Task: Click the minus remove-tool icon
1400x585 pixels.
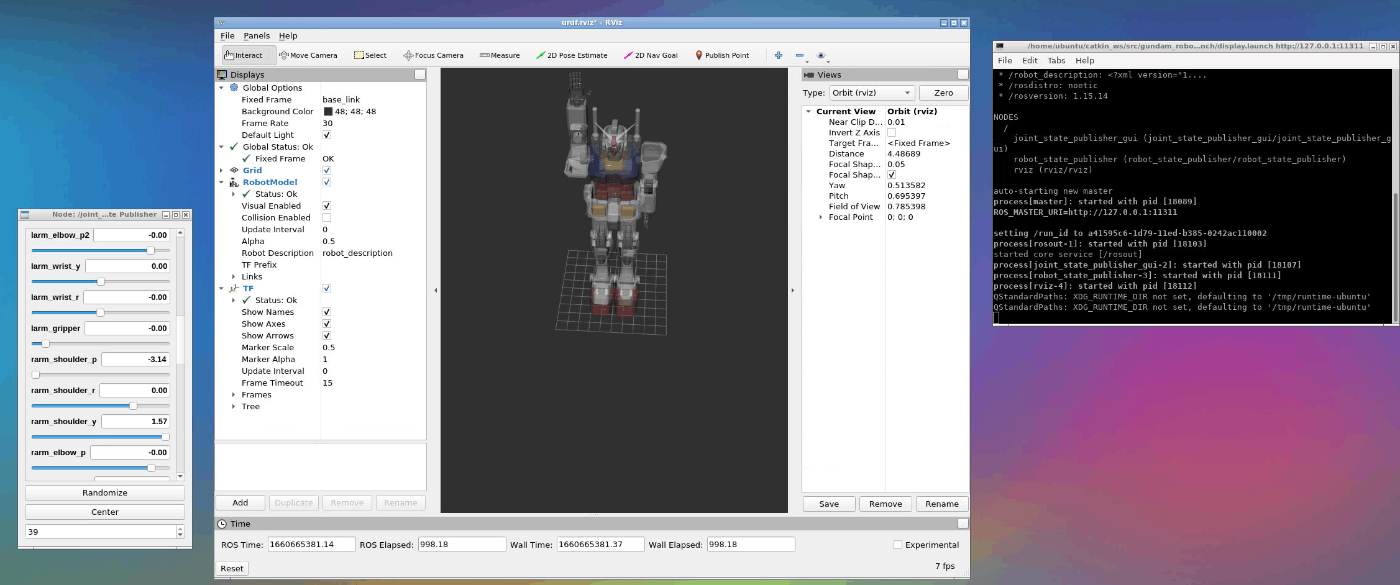Action: 799,55
